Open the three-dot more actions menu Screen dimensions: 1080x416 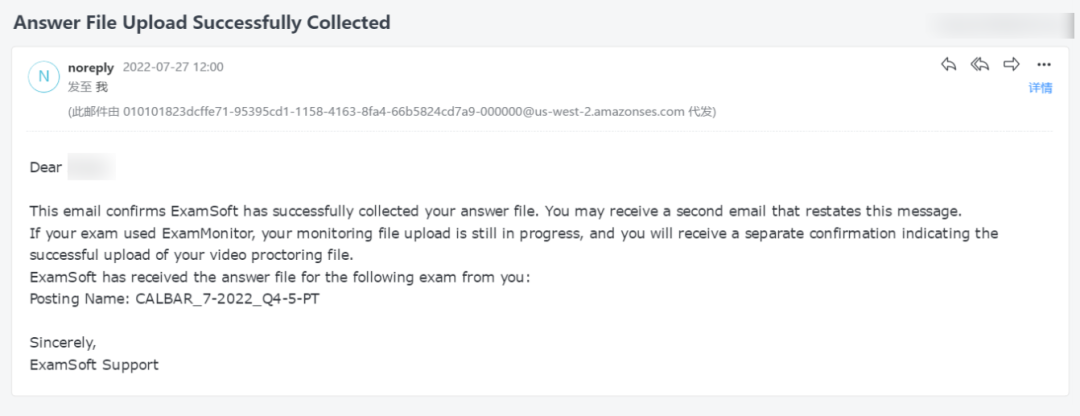click(1043, 65)
